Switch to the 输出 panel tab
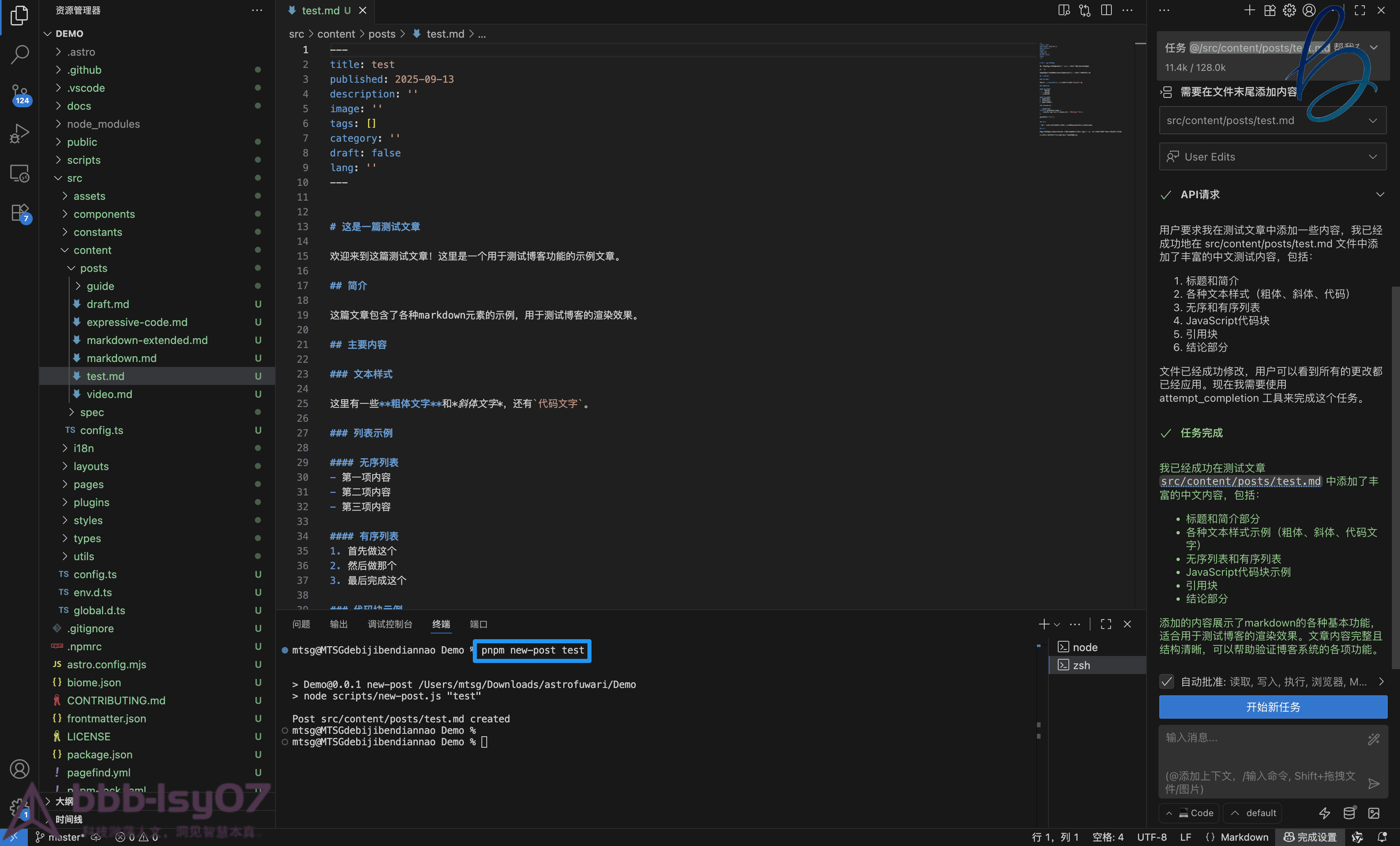 339,624
